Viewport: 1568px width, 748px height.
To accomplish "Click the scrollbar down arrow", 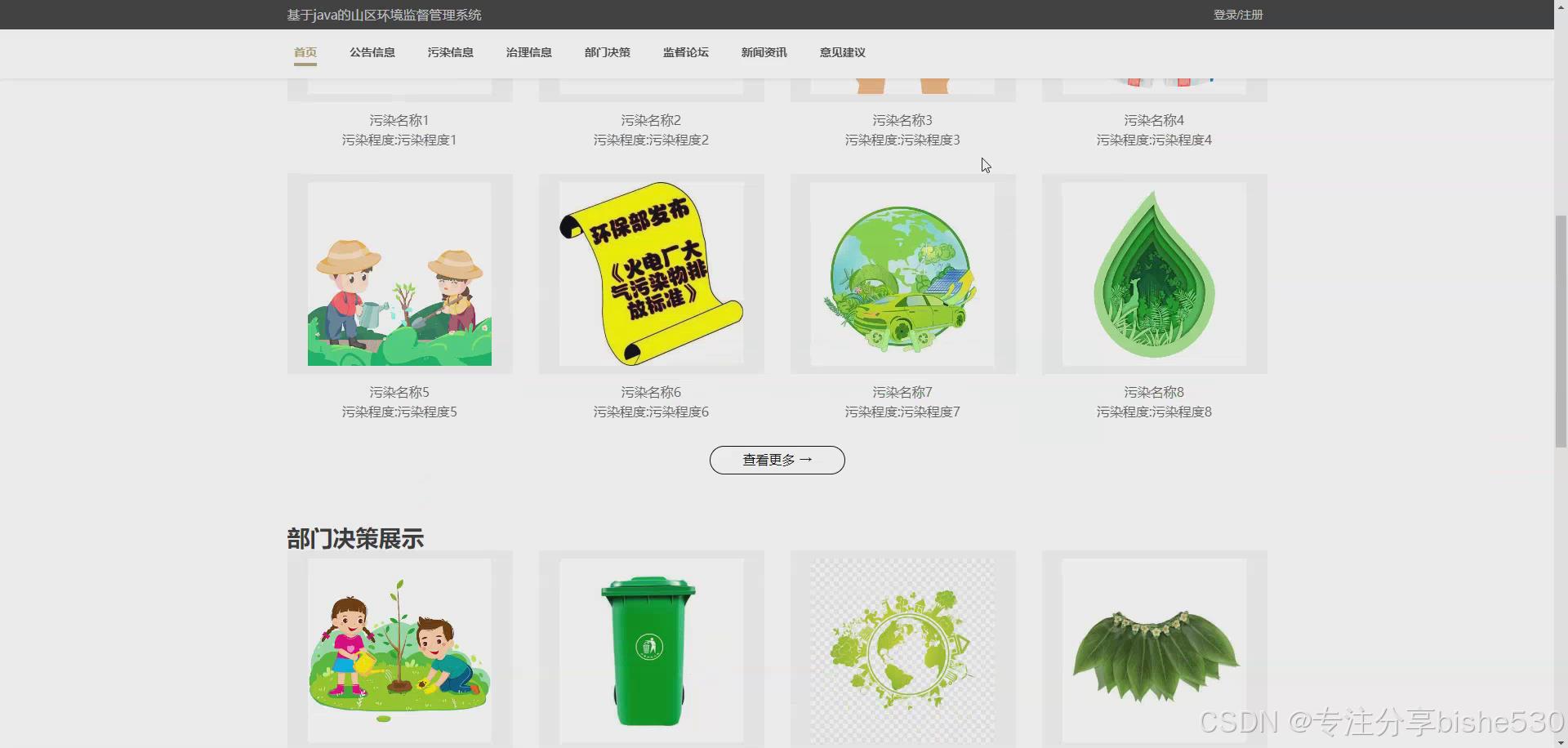I will pos(1561,743).
